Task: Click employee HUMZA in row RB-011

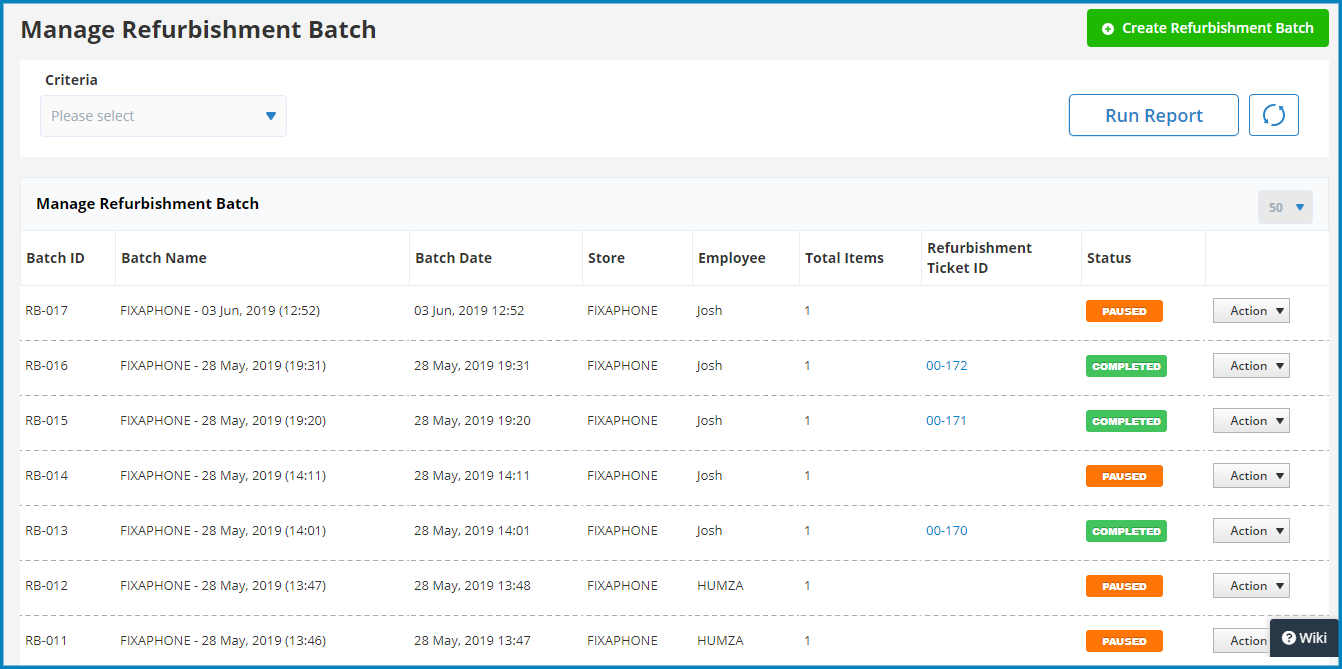Action: [720, 641]
